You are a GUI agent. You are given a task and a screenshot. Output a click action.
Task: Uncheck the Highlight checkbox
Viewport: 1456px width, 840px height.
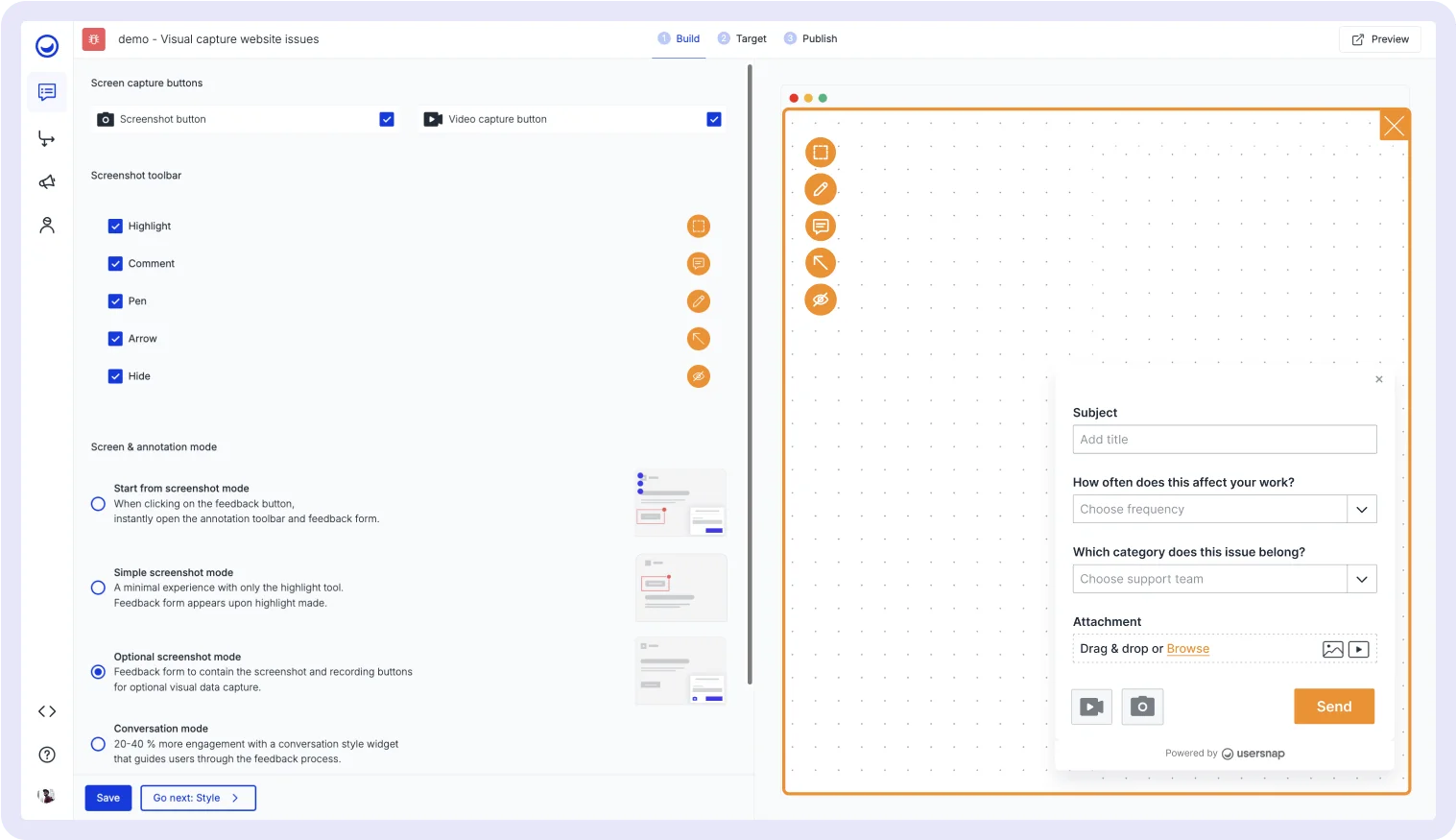point(115,227)
